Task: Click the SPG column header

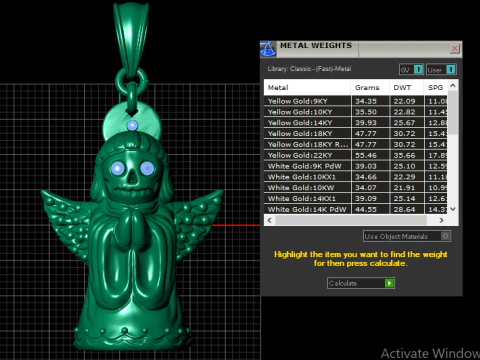Action: [x=436, y=87]
